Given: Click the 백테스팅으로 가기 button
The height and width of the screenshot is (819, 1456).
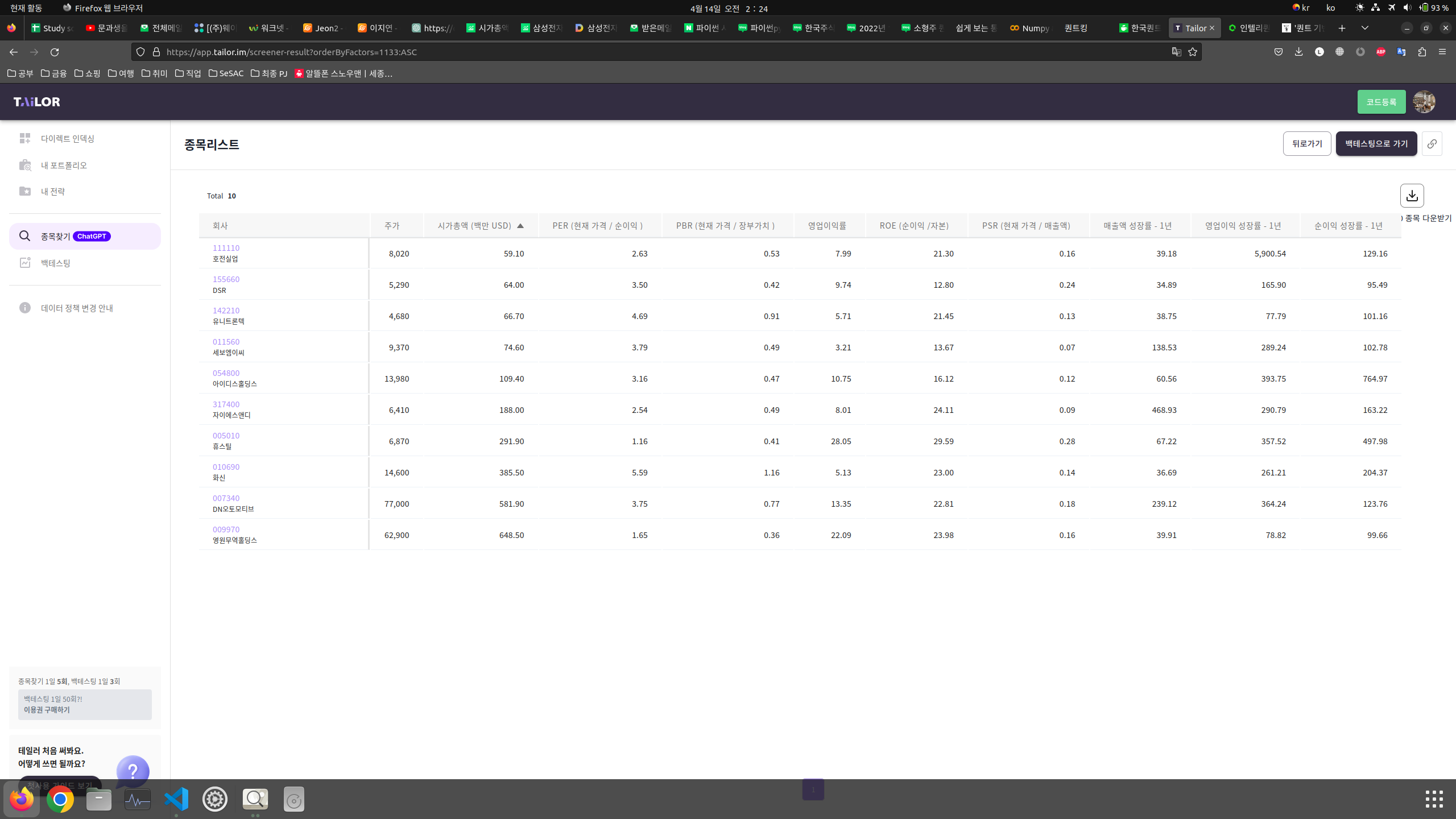Looking at the screenshot, I should [1376, 144].
